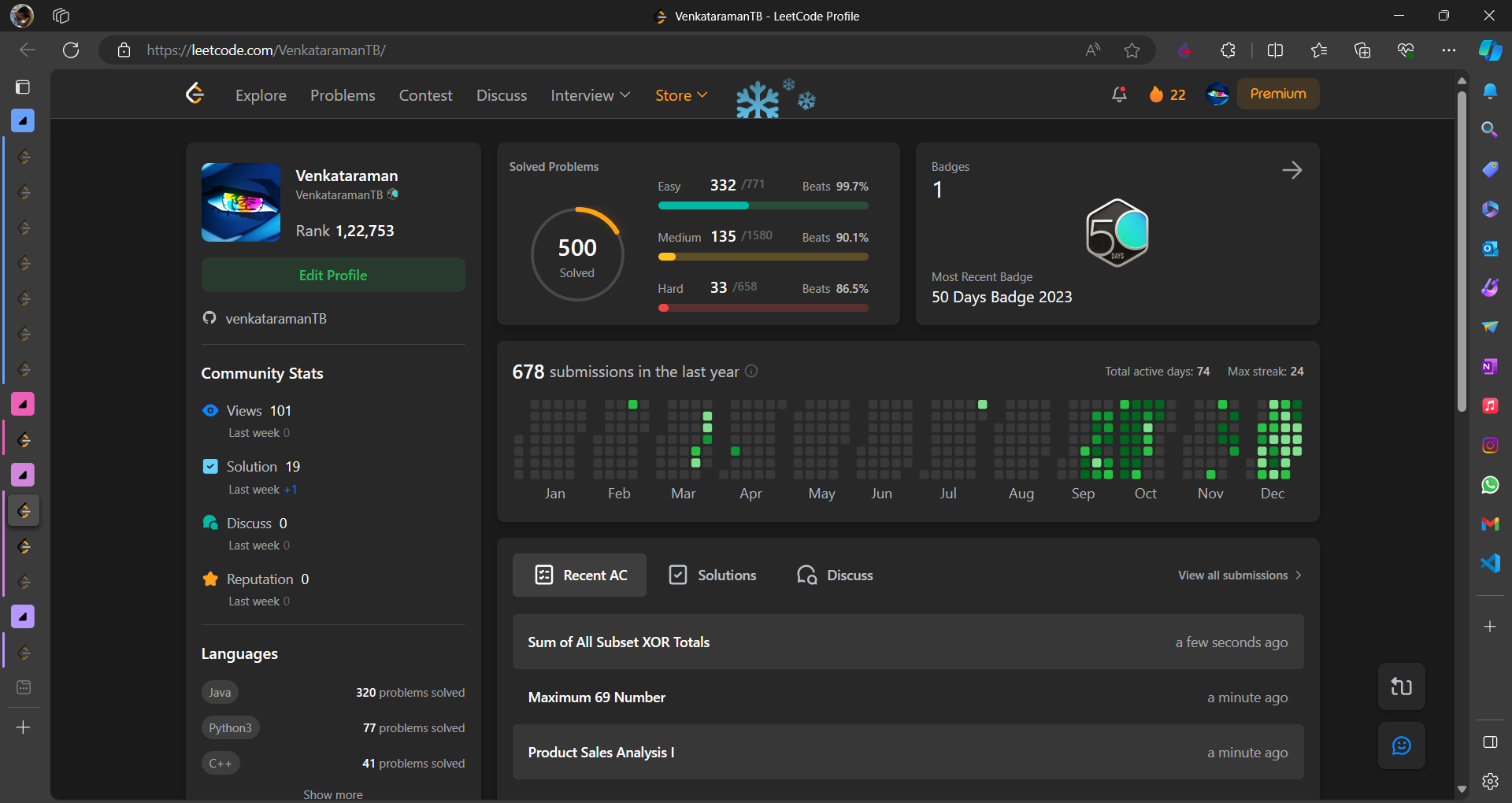
Task: Click the LeetCode logo icon
Action: pos(195,94)
